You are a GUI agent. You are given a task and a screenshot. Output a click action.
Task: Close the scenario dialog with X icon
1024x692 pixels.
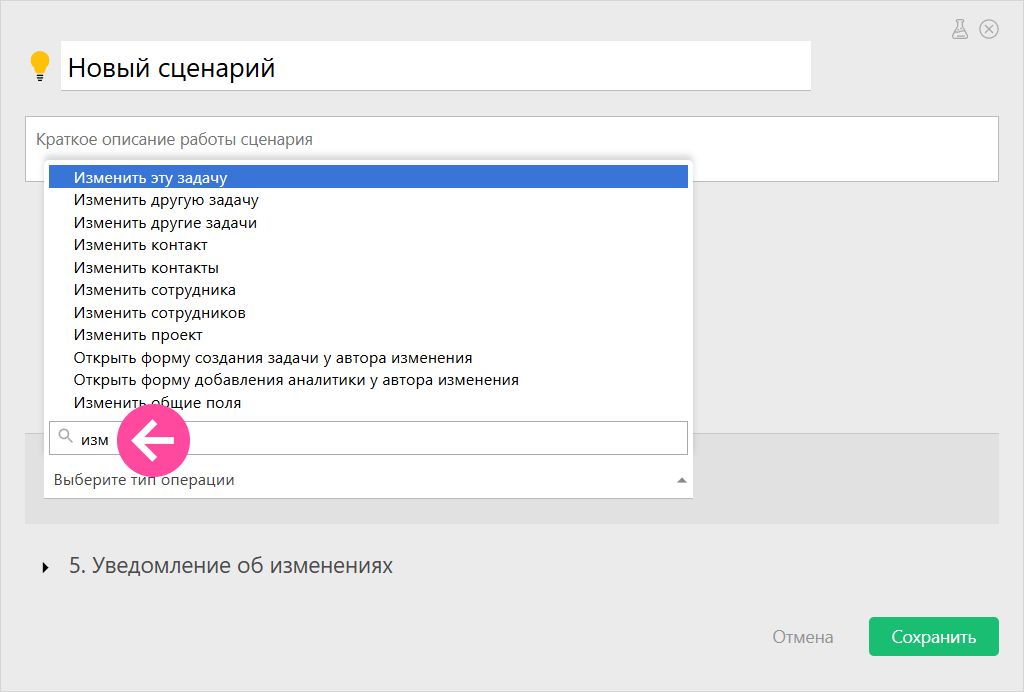pos(989,29)
